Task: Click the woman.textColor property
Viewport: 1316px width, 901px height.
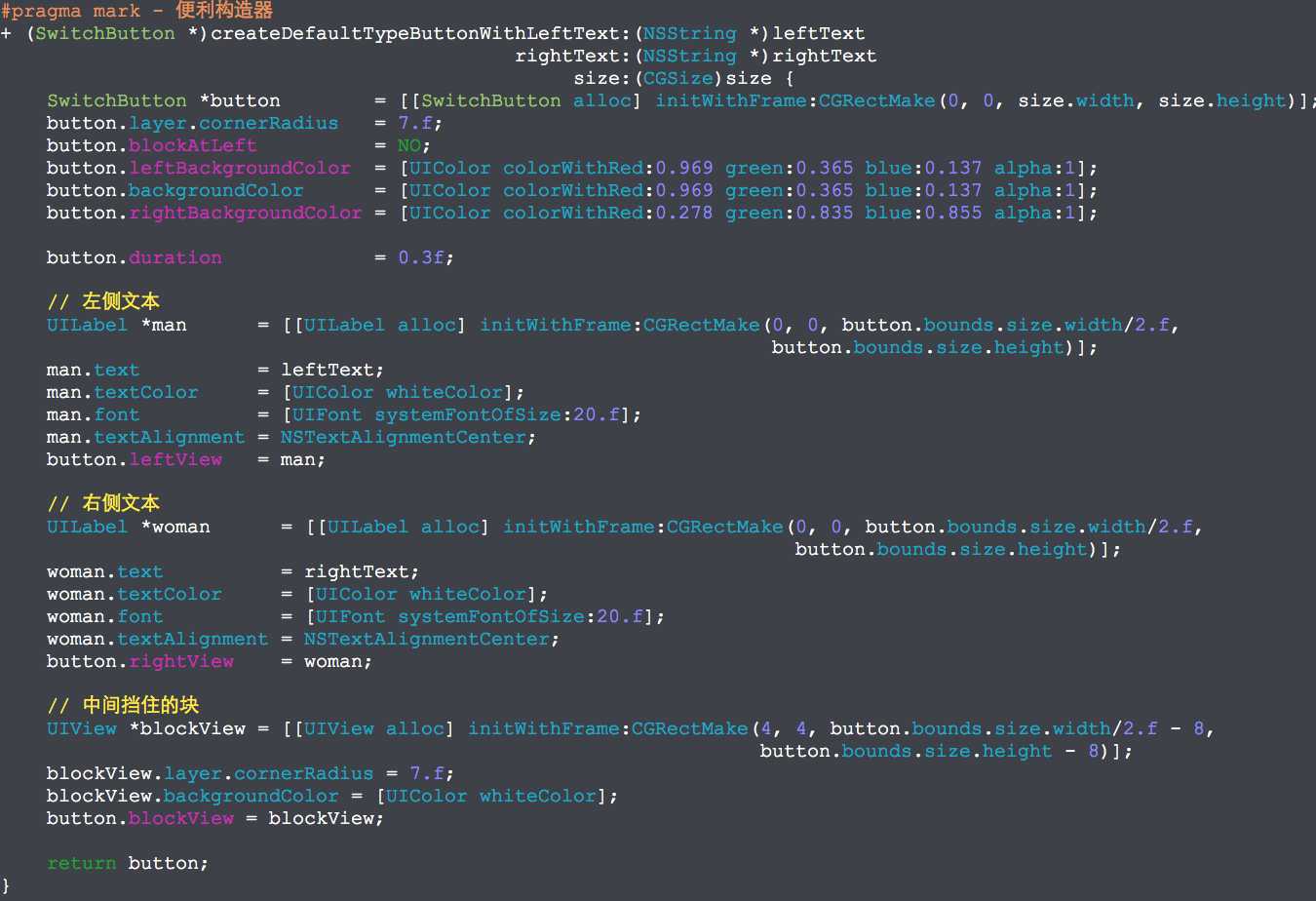Action: coord(135,594)
